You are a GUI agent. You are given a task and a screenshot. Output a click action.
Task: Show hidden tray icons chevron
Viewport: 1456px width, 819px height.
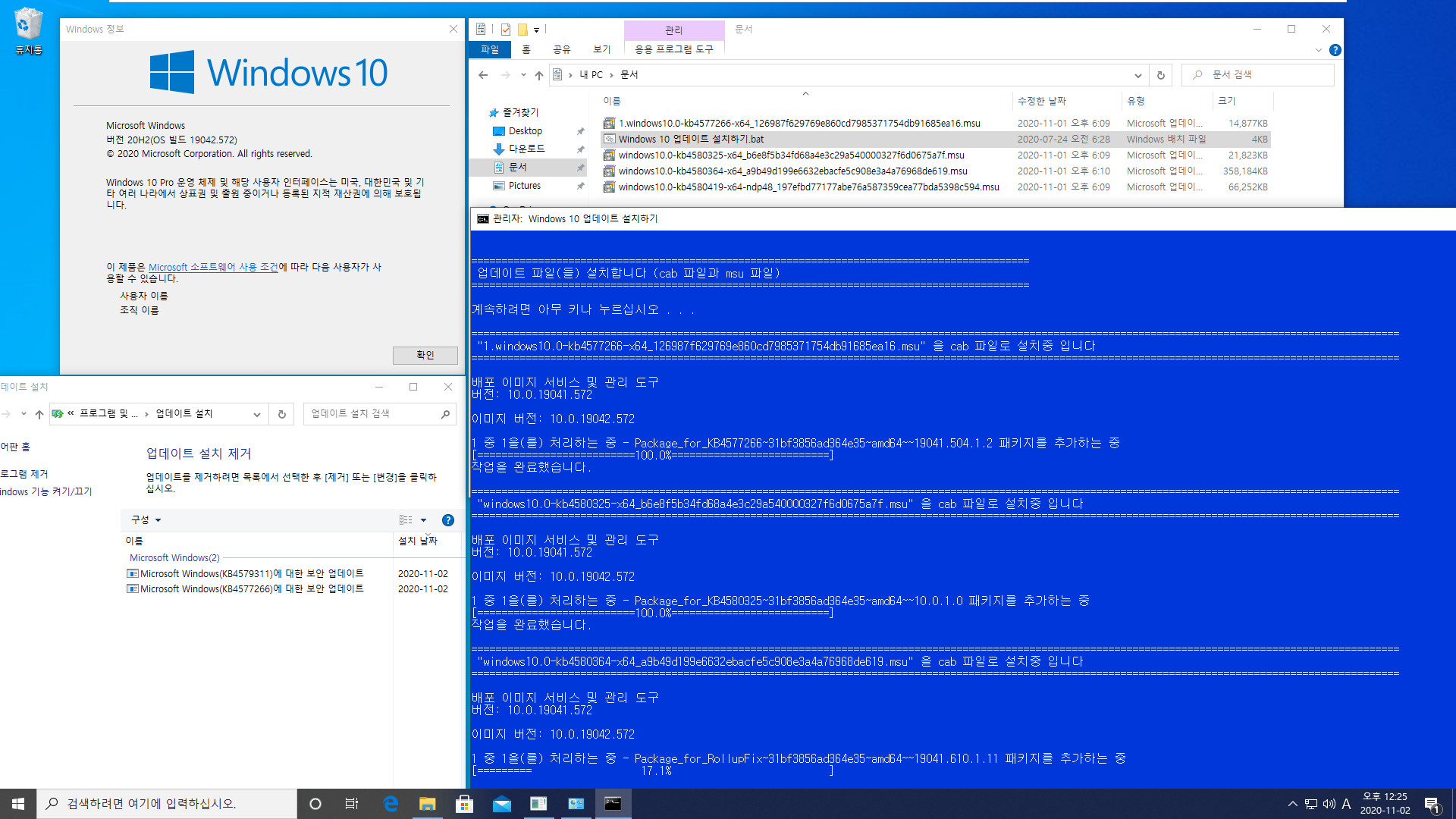coord(1292,804)
